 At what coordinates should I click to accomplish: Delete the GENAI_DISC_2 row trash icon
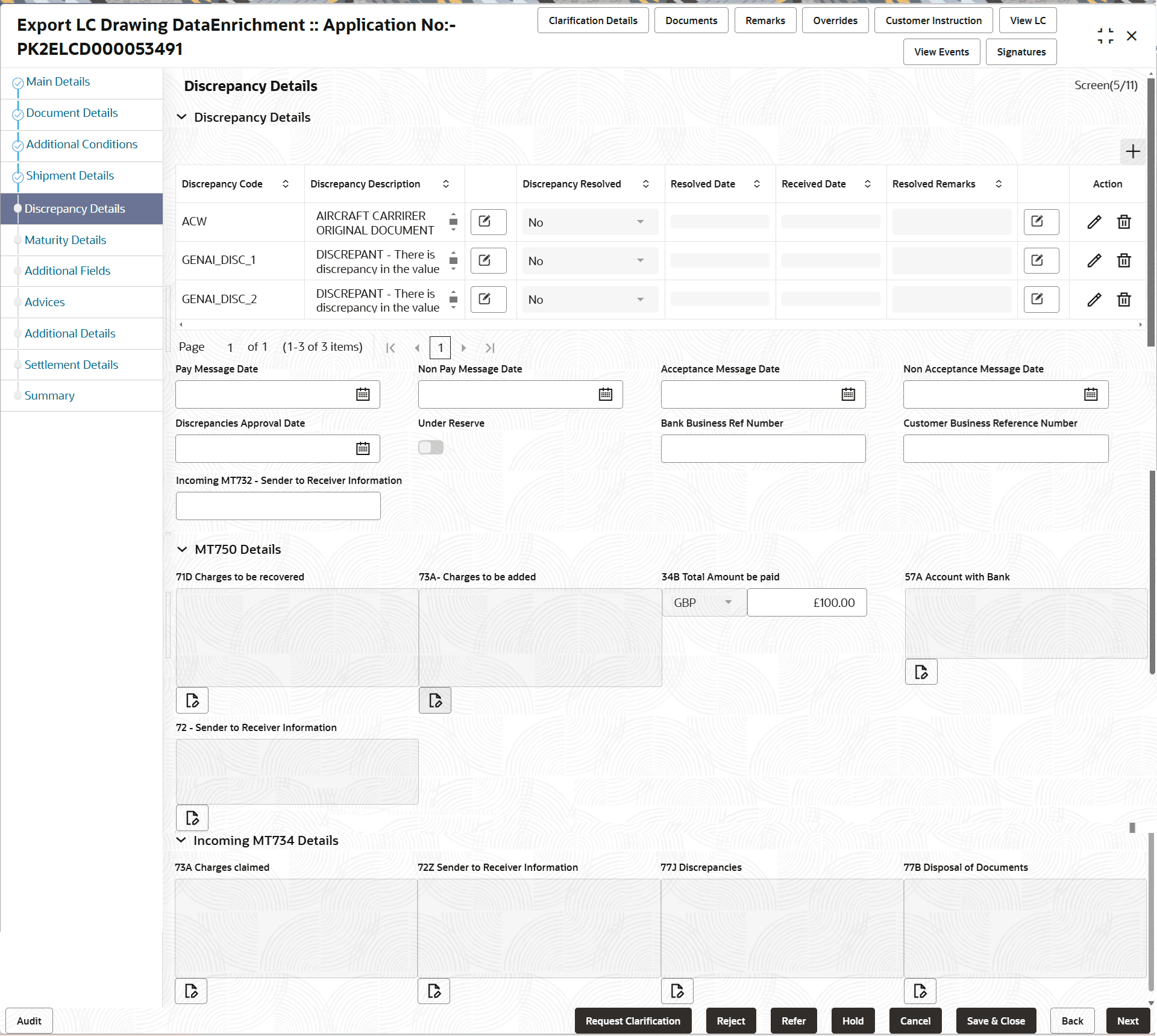[x=1123, y=300]
